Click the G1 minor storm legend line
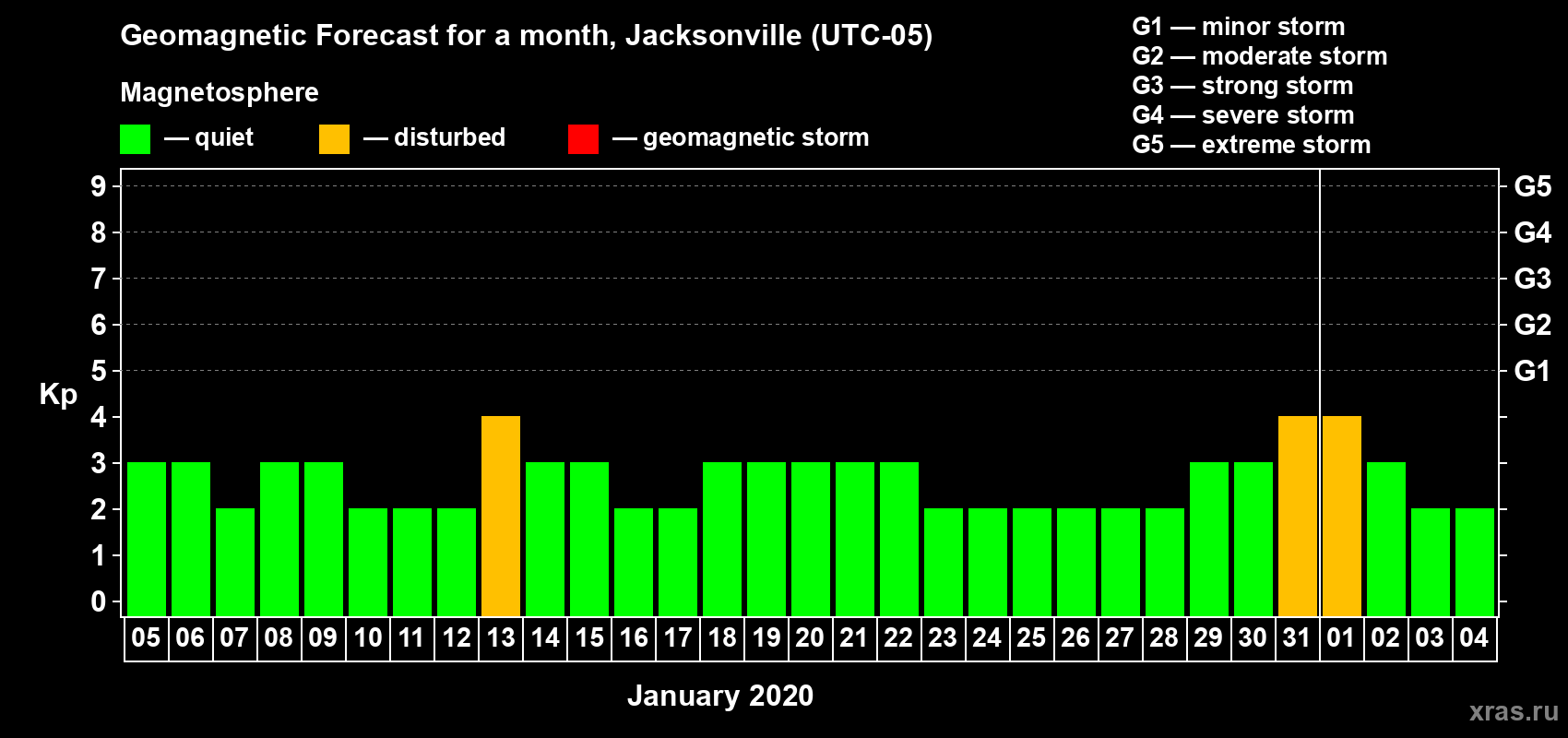 (1239, 27)
